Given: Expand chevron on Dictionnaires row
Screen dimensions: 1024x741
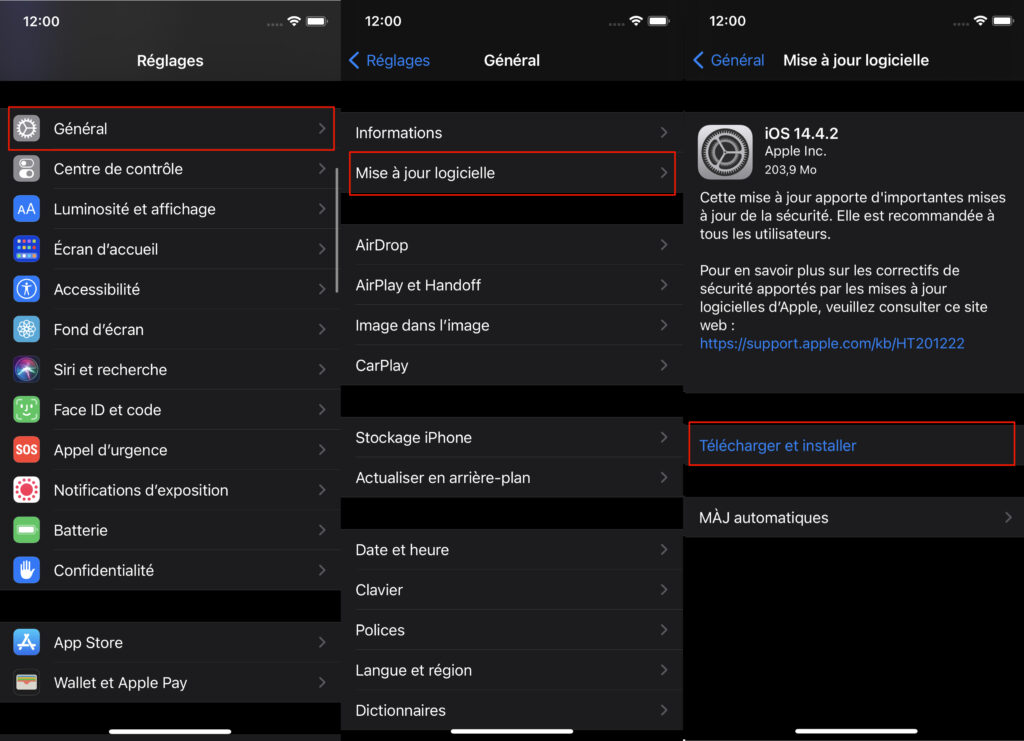Looking at the screenshot, I should pyautogui.click(x=664, y=710).
